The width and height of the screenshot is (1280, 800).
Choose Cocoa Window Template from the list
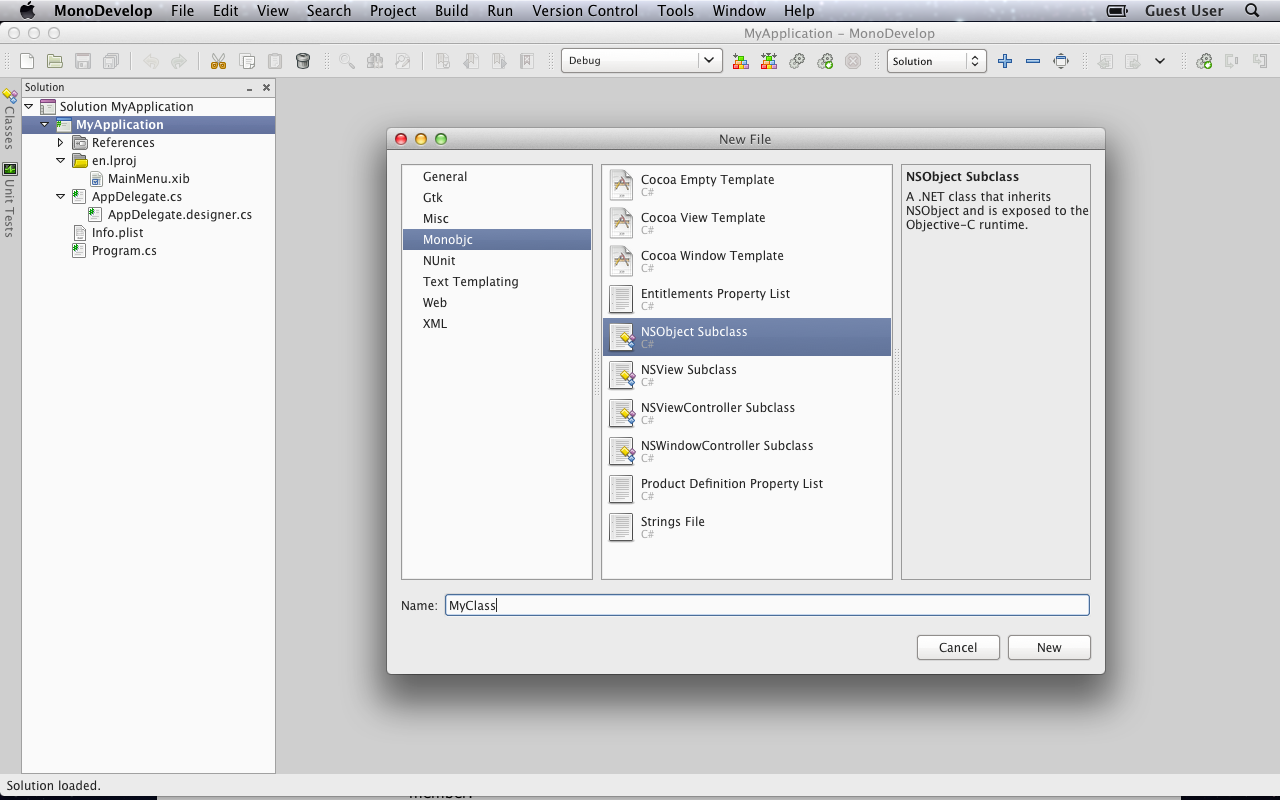[711, 256]
